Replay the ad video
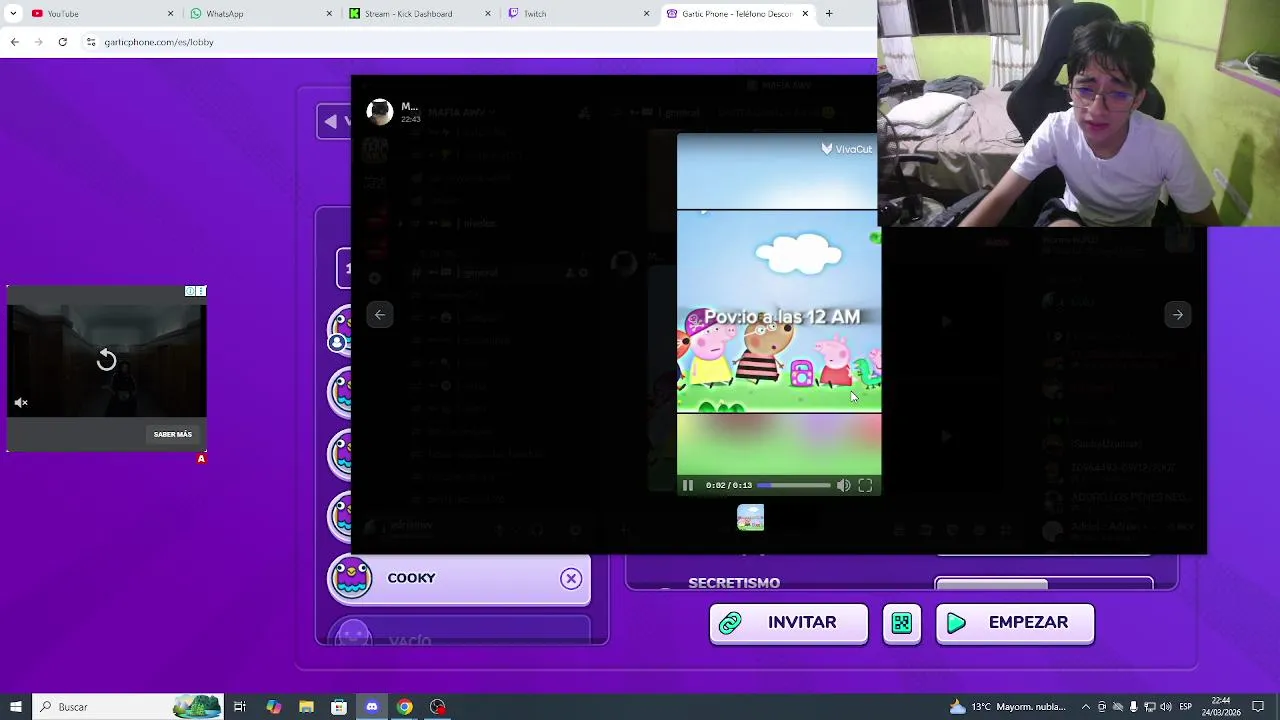 tap(106, 360)
